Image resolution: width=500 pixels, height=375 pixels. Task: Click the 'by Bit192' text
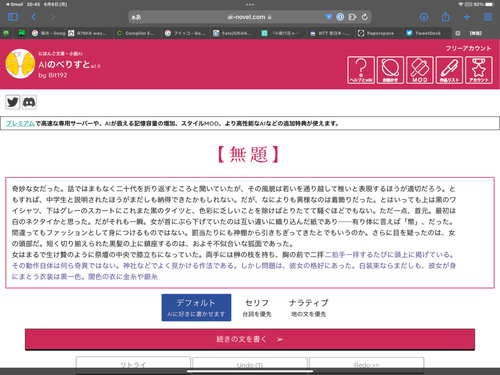(53, 75)
